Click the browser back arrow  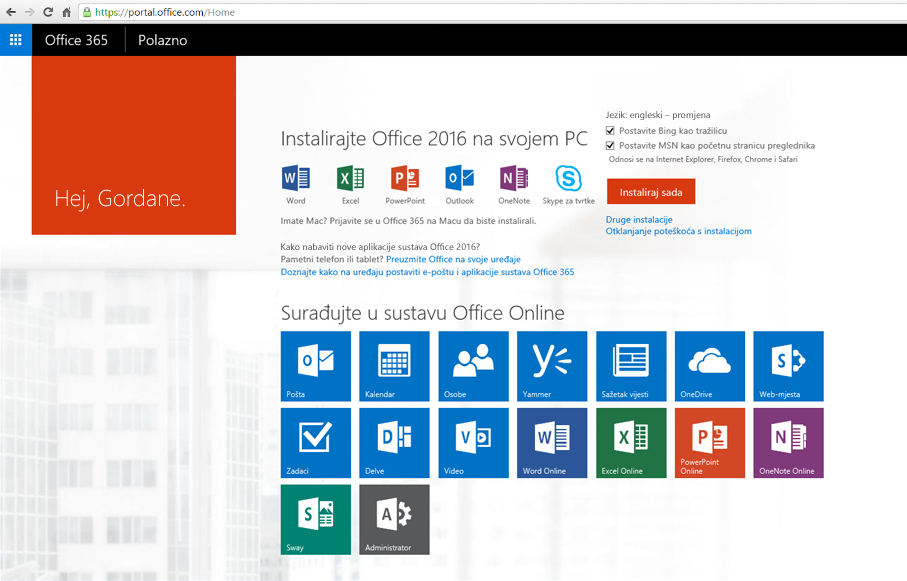11,12
